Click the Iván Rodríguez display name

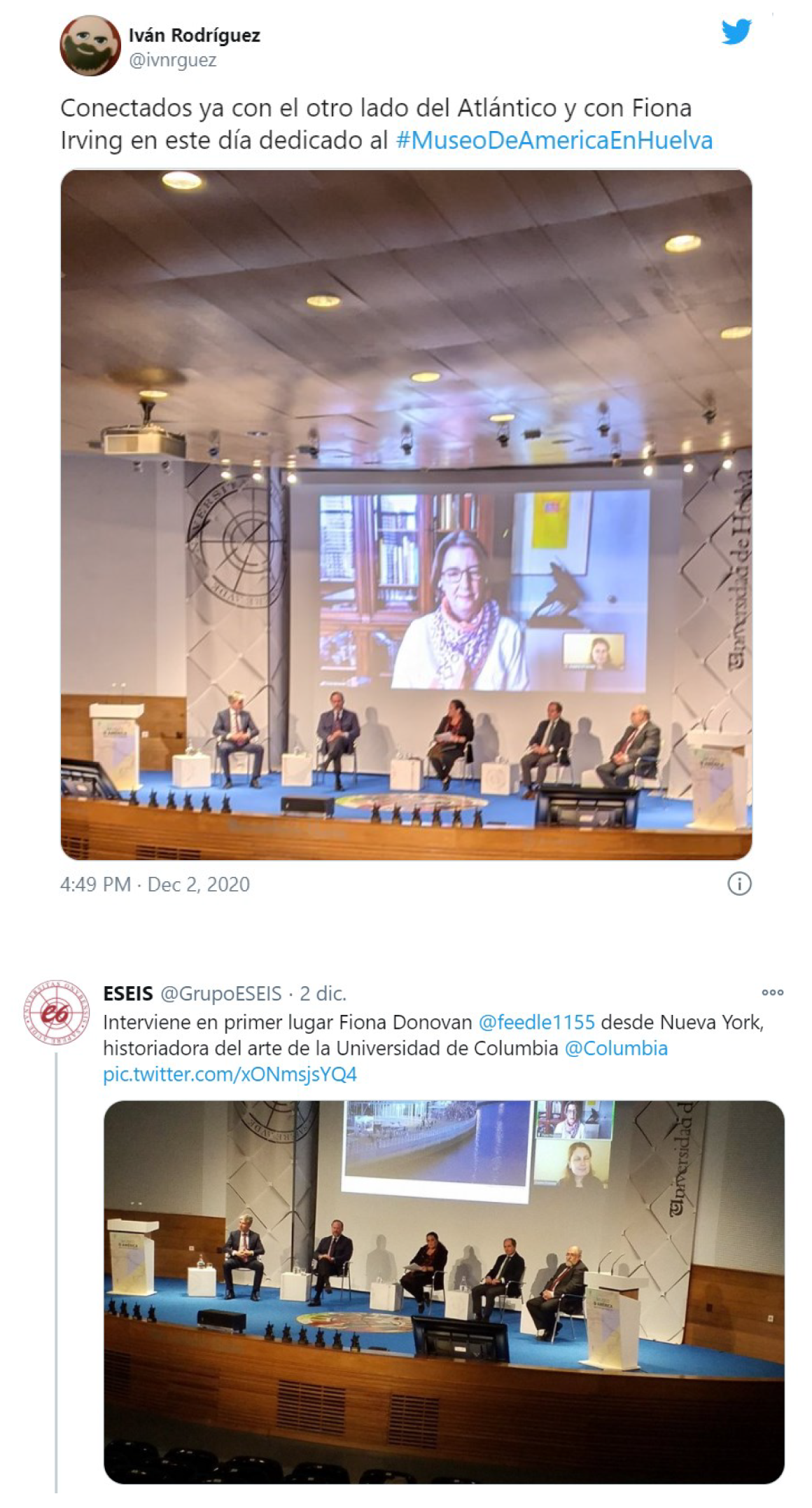tap(194, 35)
